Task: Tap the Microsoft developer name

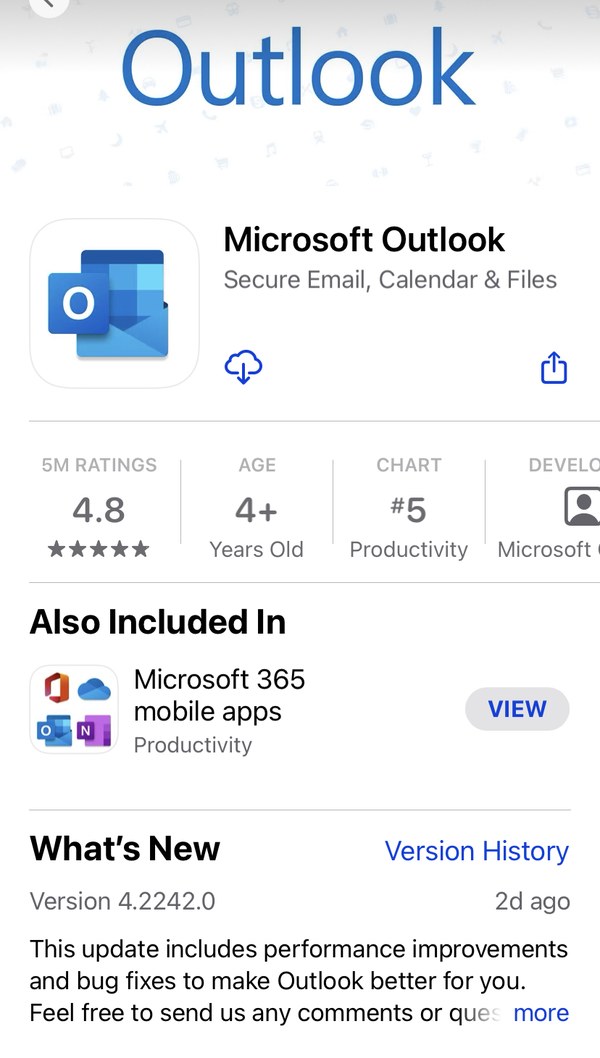Action: coord(549,549)
